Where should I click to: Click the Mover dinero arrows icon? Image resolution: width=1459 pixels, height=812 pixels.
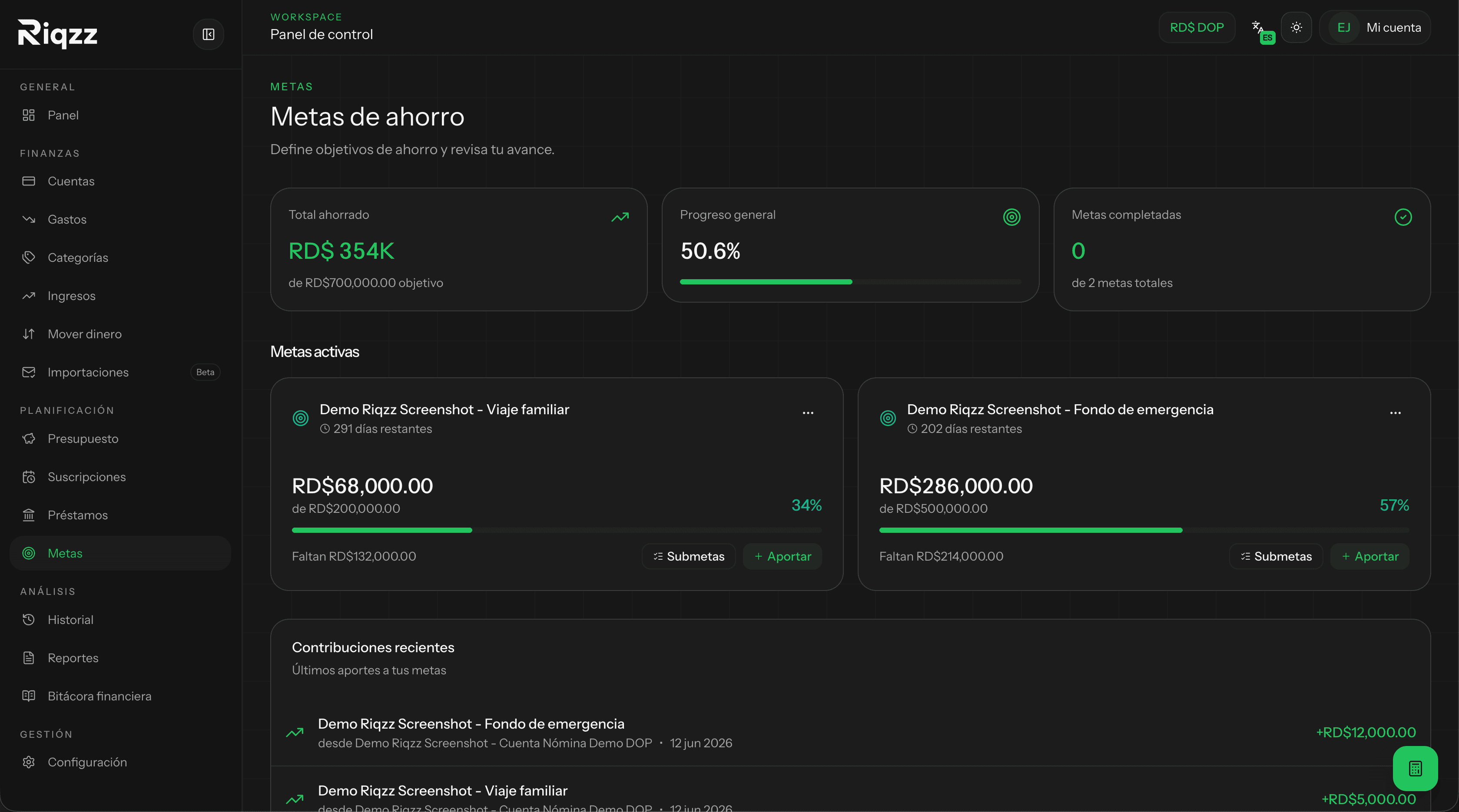[29, 334]
